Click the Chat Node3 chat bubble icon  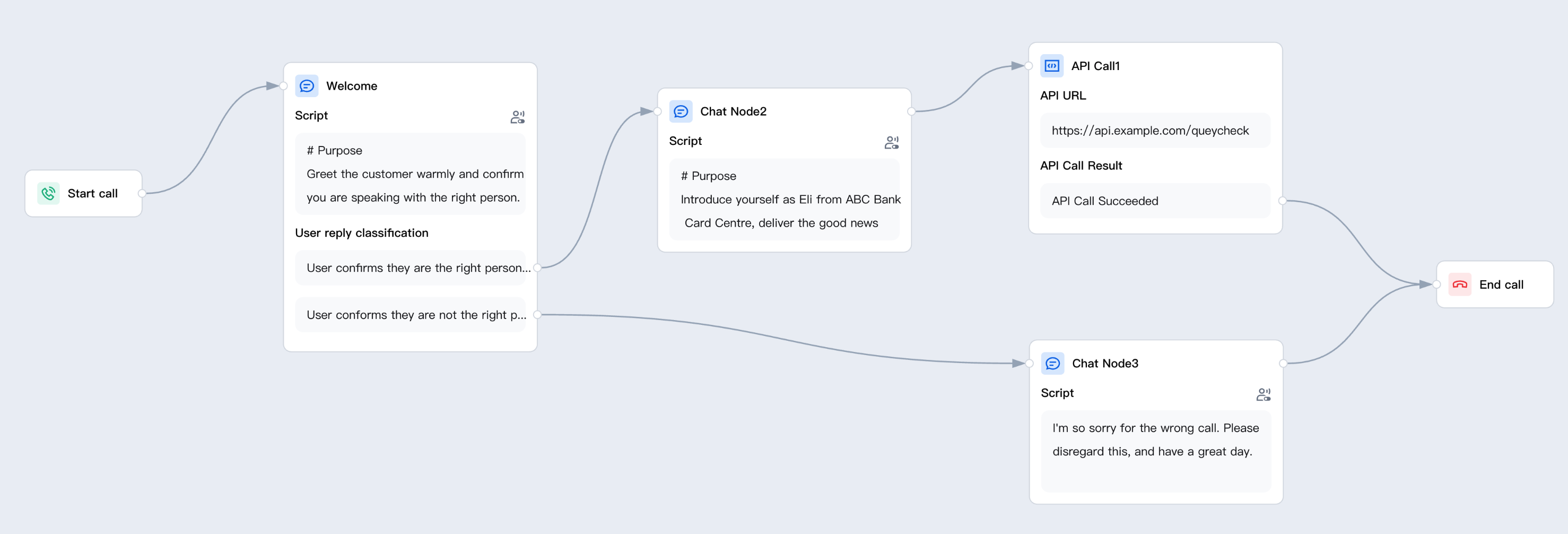pyautogui.click(x=1052, y=364)
